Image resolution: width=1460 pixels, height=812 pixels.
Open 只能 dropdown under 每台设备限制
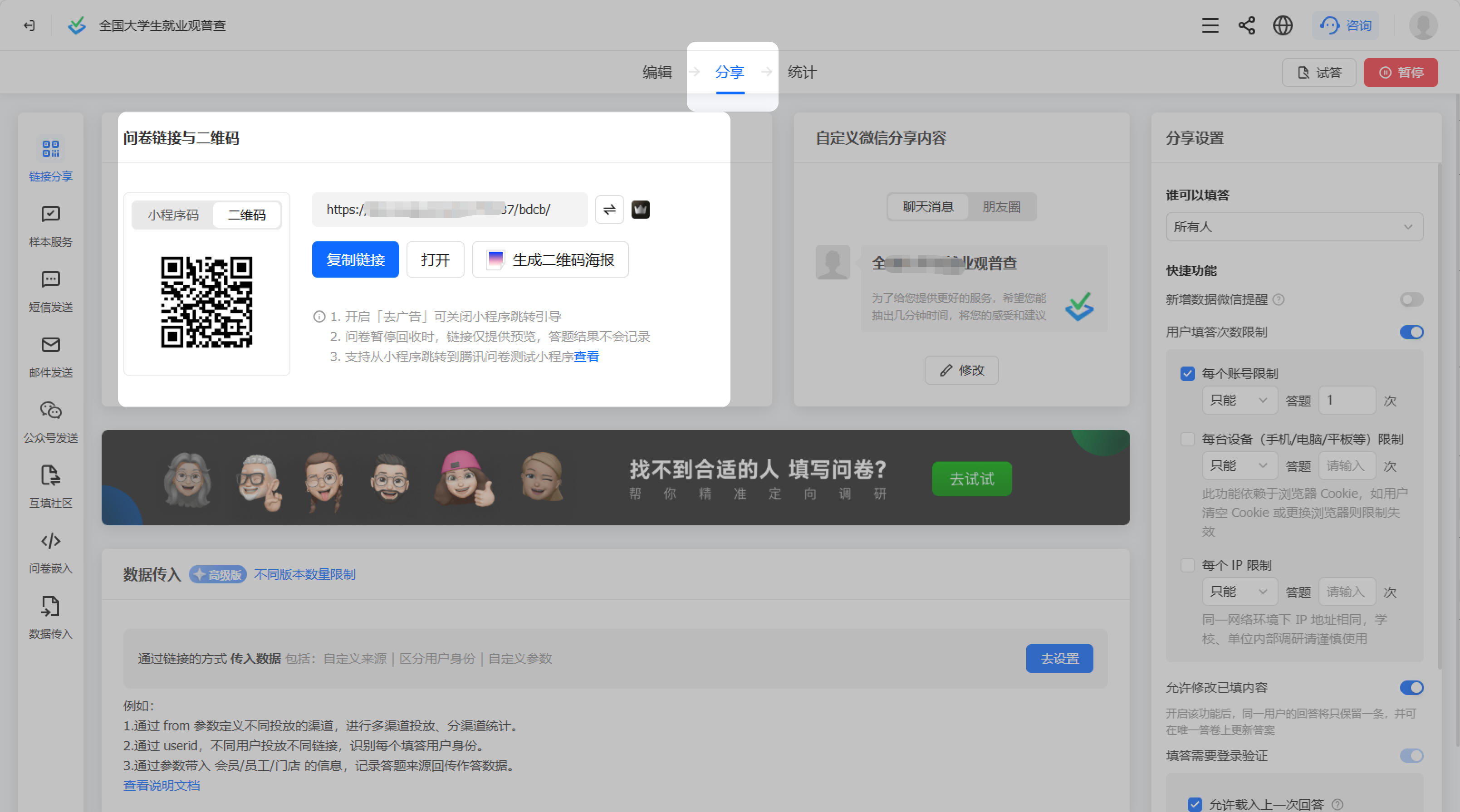[1240, 466]
